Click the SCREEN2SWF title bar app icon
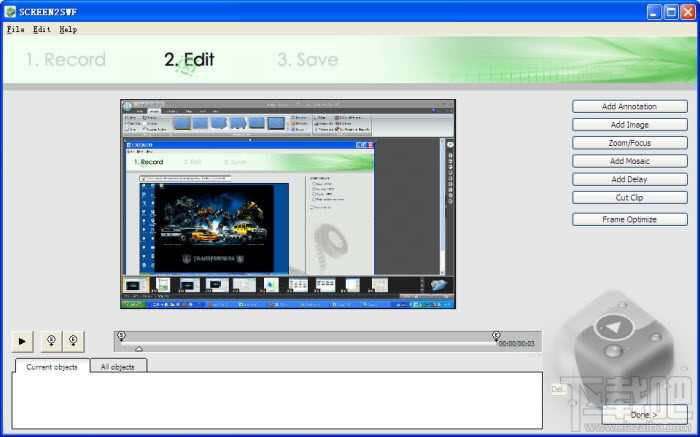 (x=10, y=12)
